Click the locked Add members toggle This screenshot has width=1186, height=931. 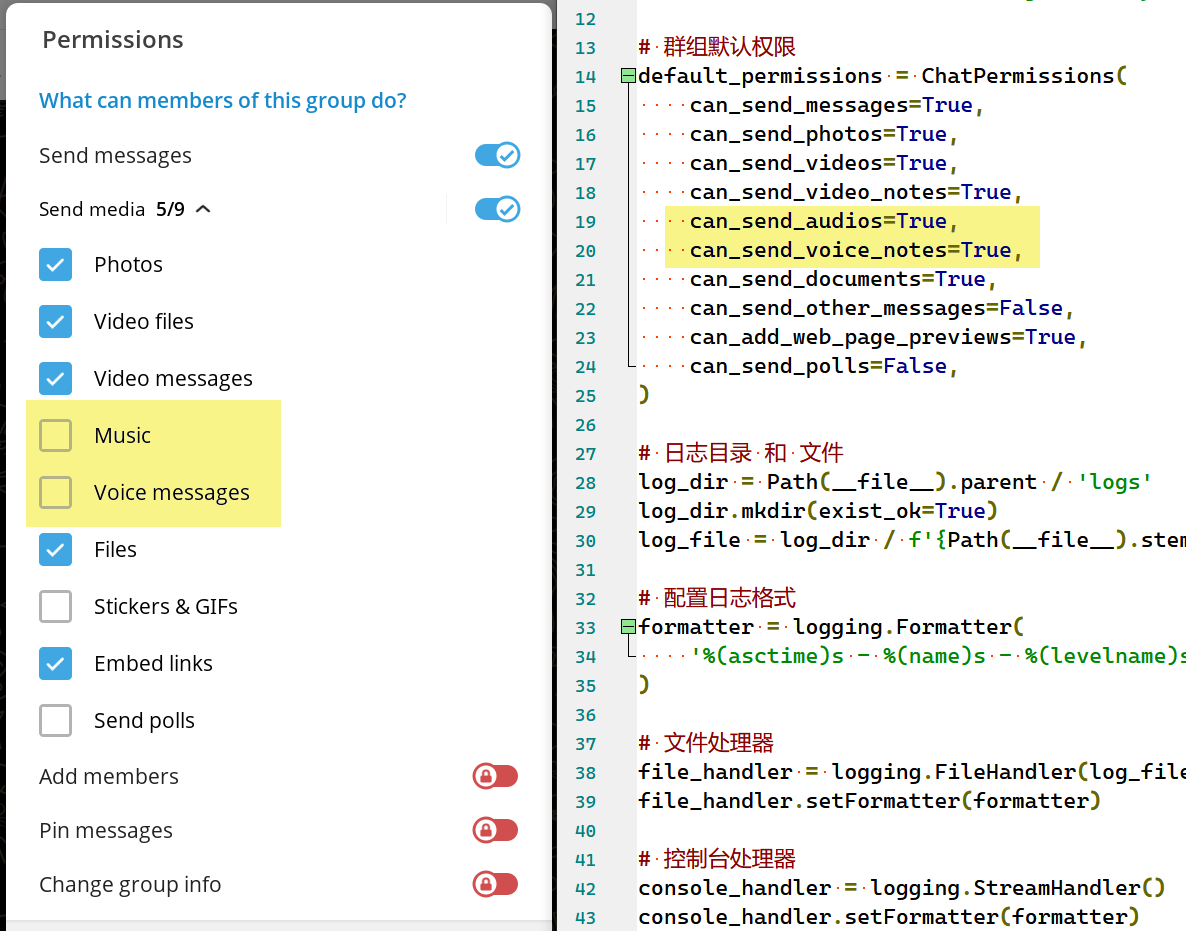click(495, 777)
